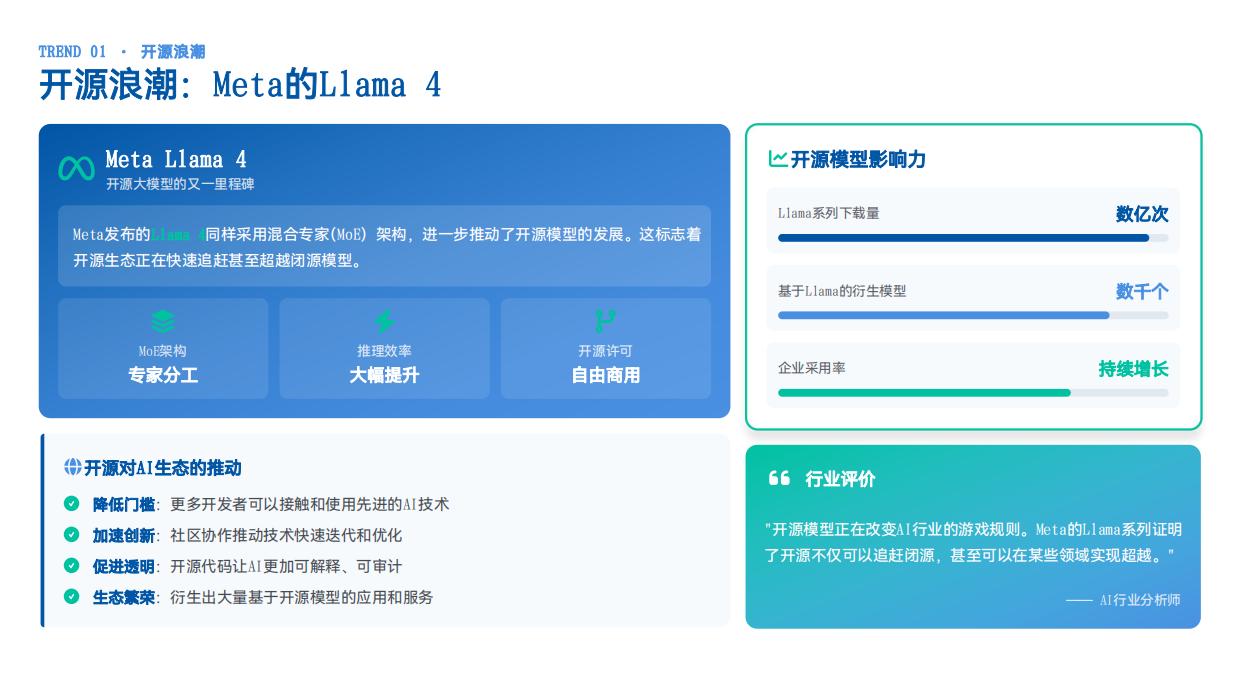Select the MoE架构 stacked layers icon

[162, 322]
